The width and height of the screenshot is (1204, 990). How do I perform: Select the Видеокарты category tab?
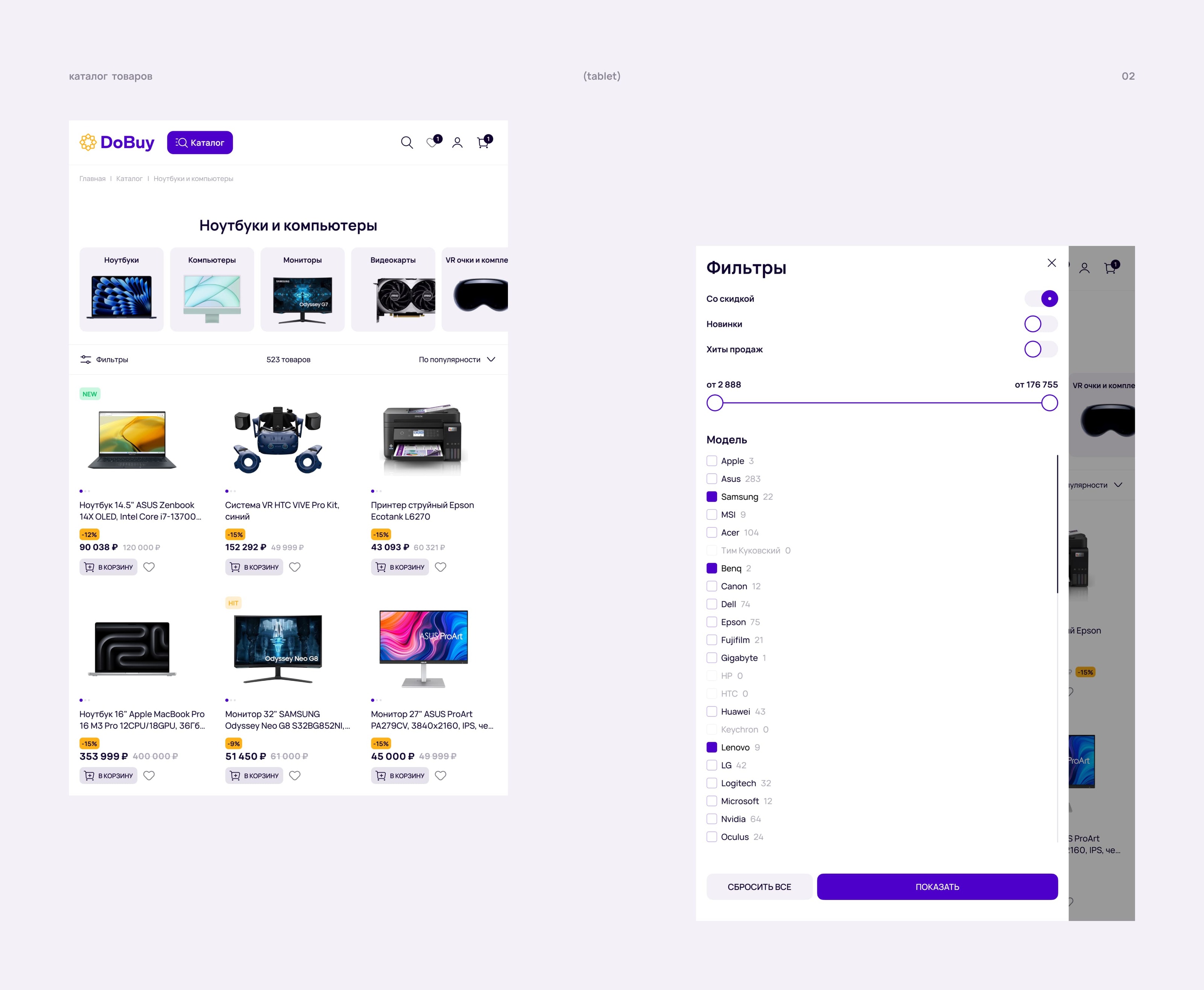coord(393,289)
